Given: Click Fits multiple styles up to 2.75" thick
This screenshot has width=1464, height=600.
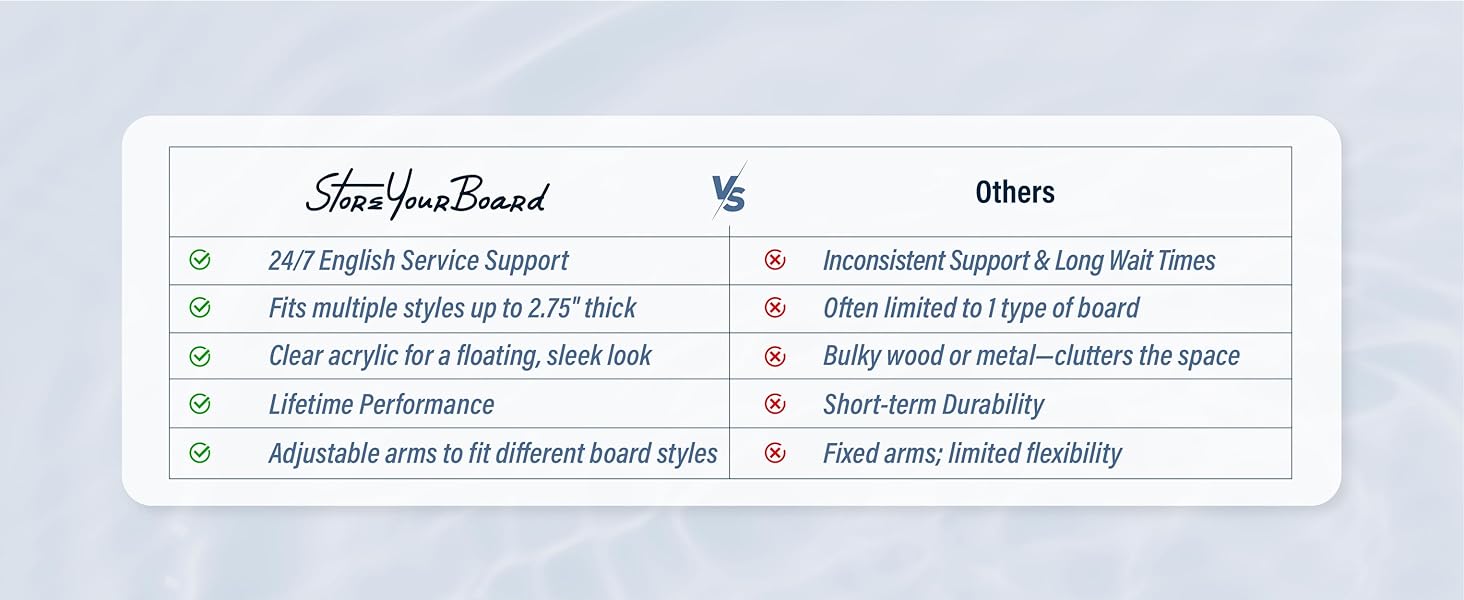Looking at the screenshot, I should pyautogui.click(x=452, y=308).
